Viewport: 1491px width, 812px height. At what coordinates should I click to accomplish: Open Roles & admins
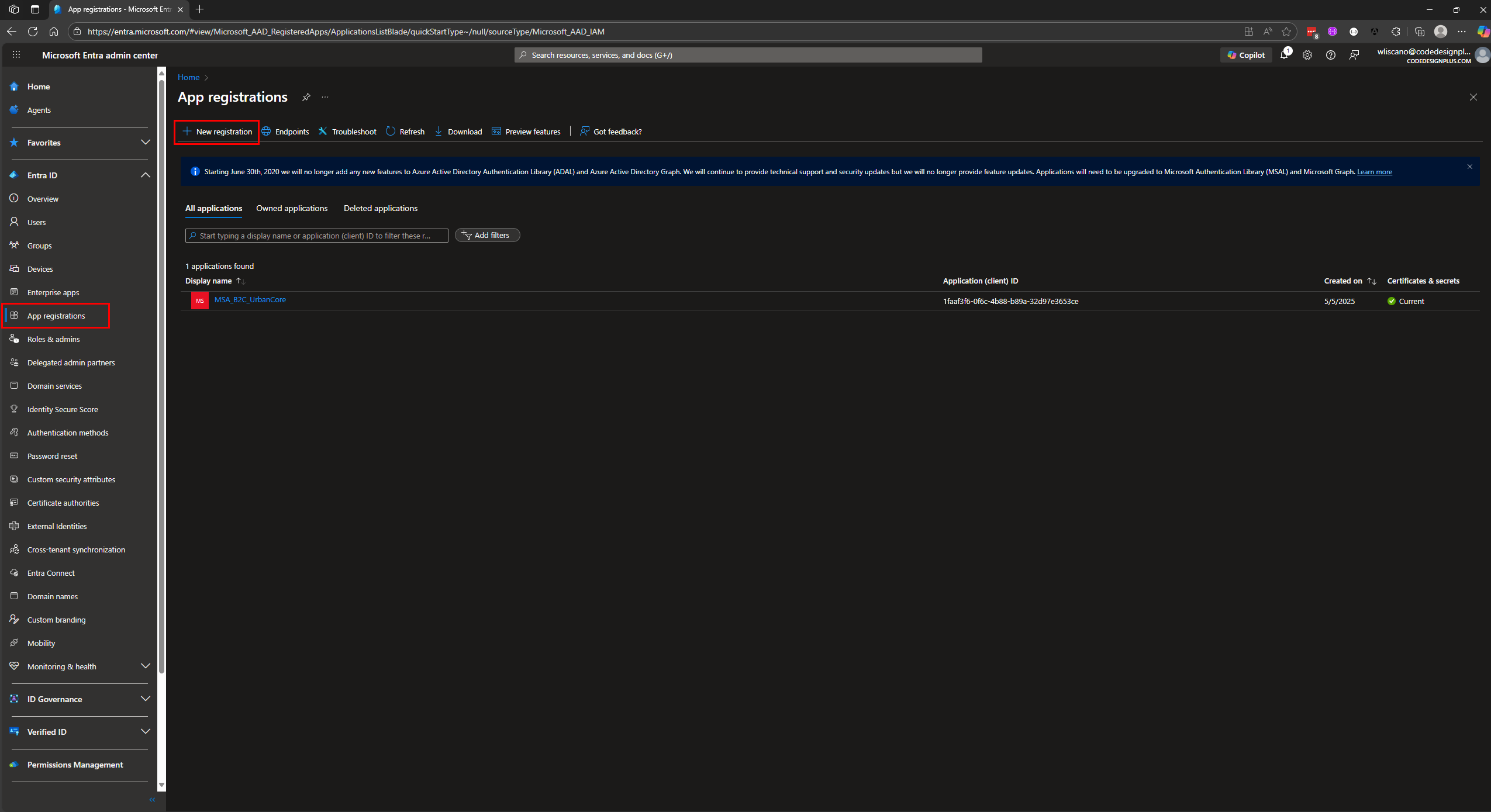pos(53,339)
